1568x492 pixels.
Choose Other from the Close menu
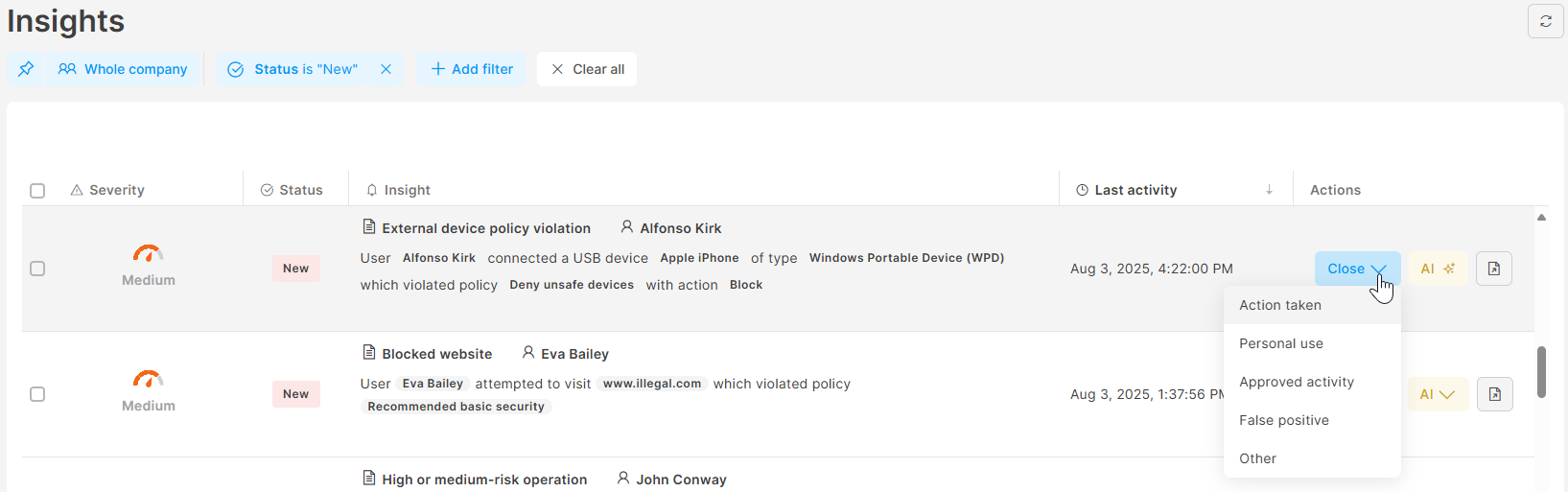tap(1312, 458)
